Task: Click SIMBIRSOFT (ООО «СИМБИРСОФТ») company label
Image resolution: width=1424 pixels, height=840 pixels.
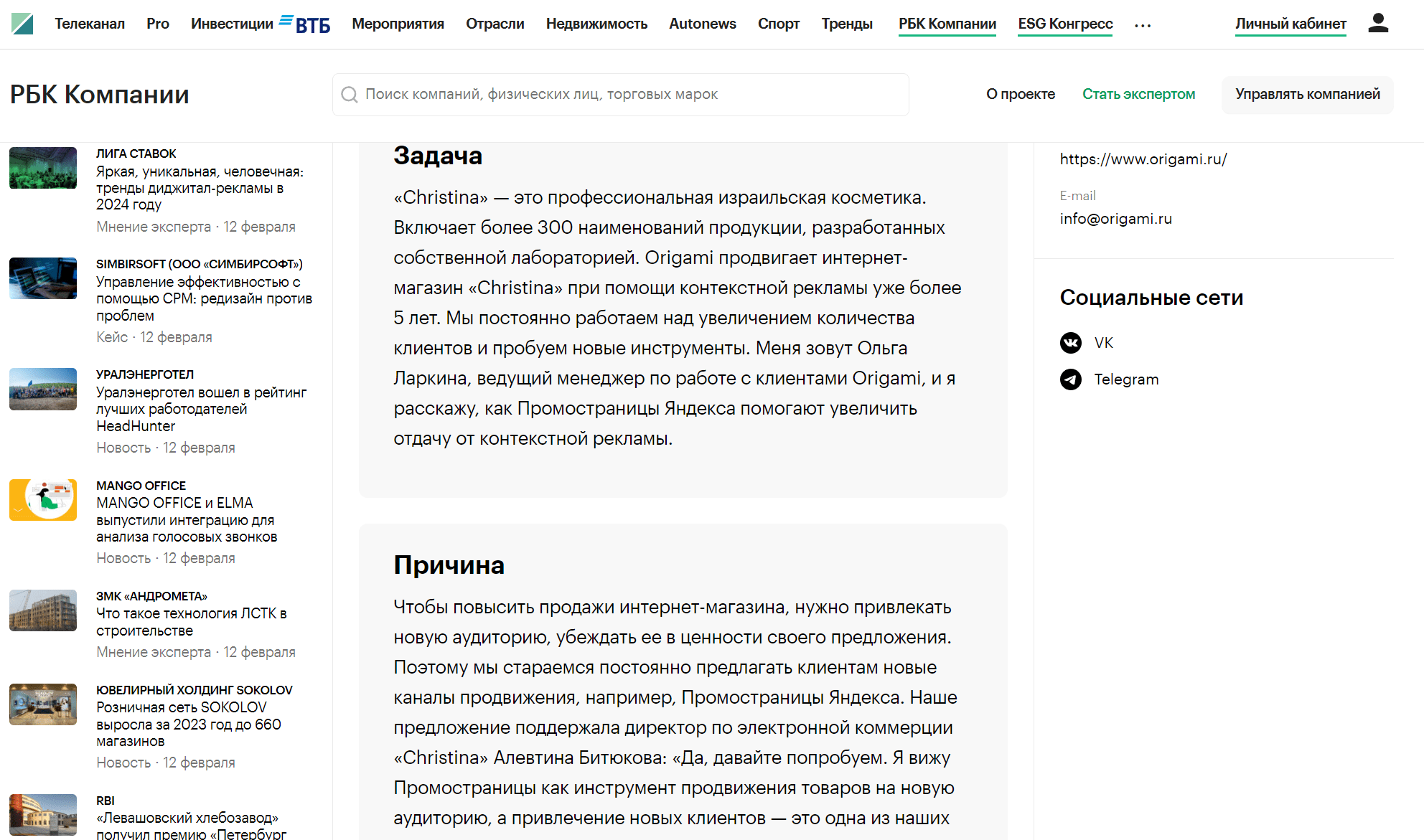Action: 200,264
